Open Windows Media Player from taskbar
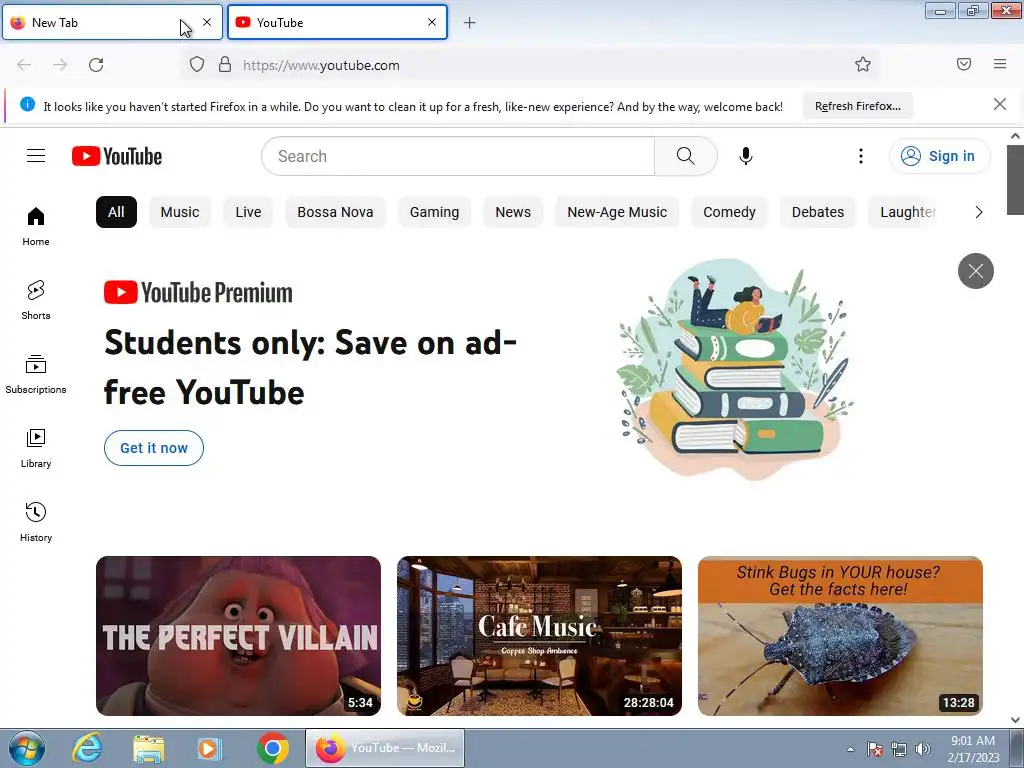The image size is (1024, 768). 210,748
